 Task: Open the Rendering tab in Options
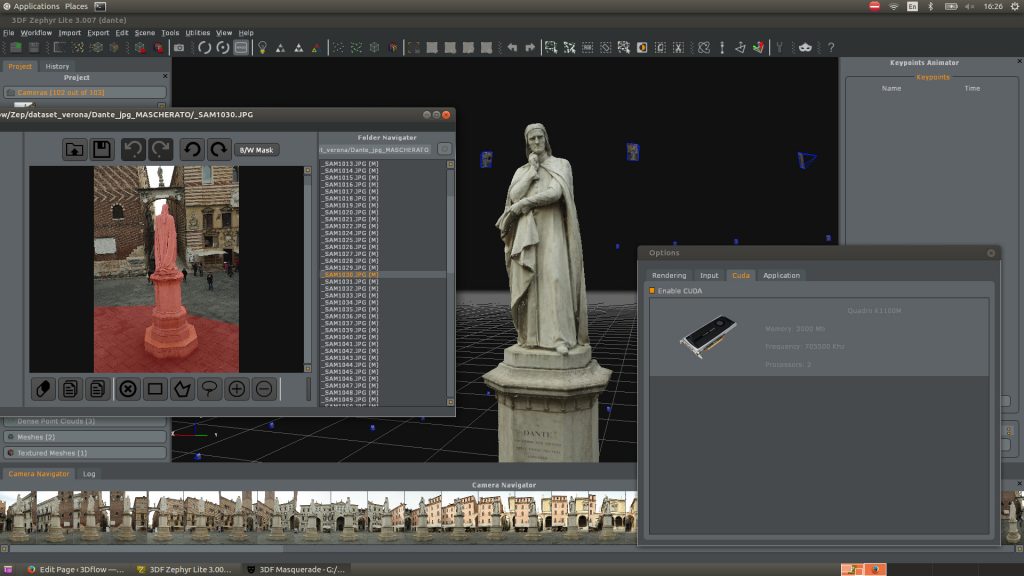(669, 276)
